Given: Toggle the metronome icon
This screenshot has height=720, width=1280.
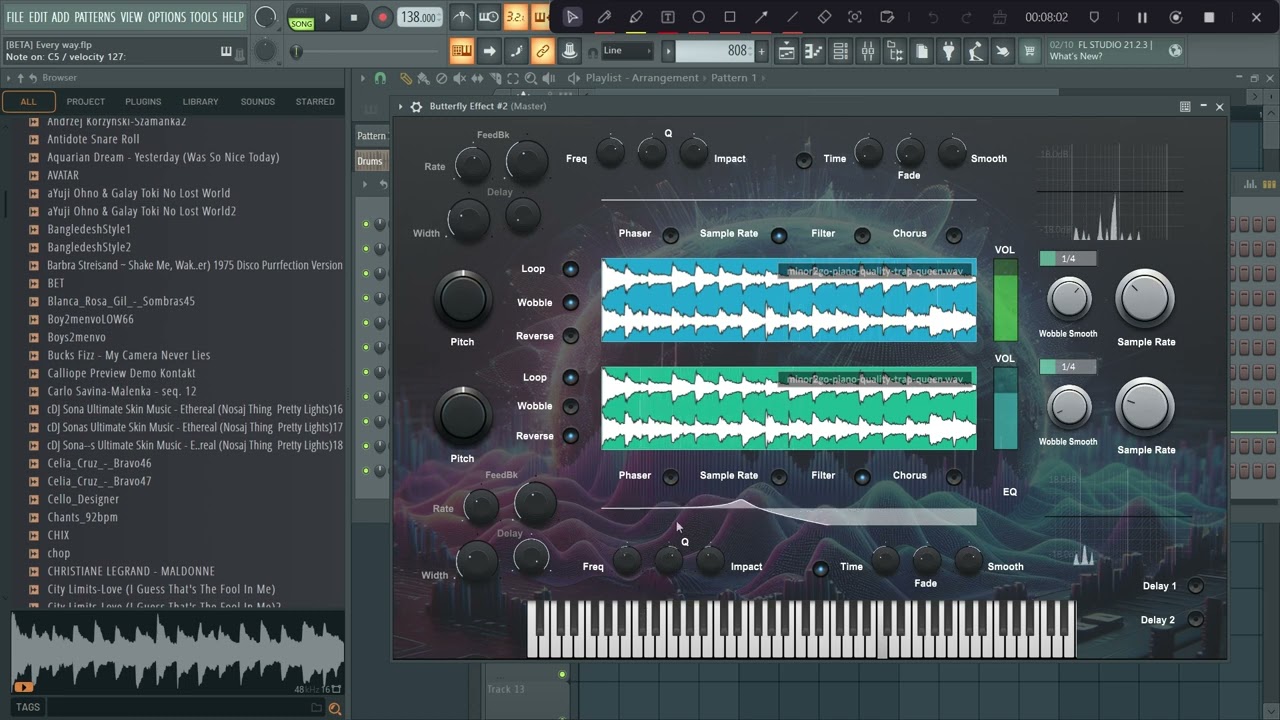Looking at the screenshot, I should (462, 17).
